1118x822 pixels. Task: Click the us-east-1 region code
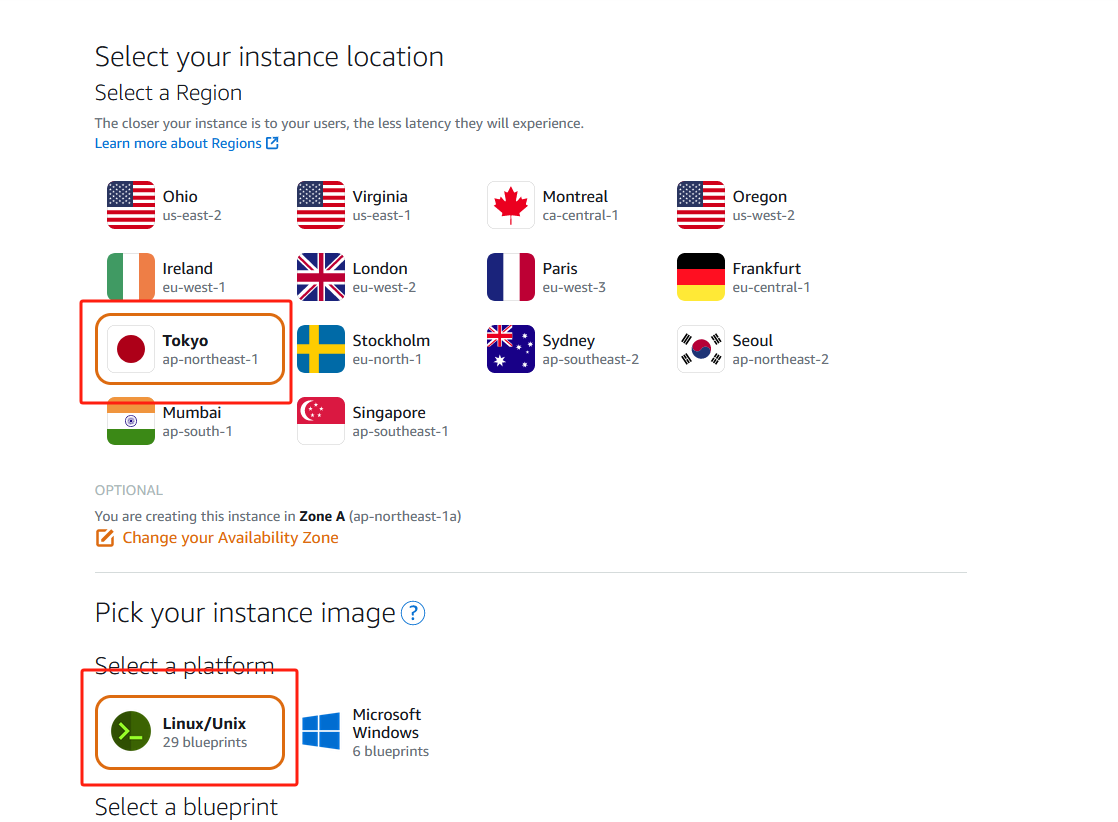point(381,215)
